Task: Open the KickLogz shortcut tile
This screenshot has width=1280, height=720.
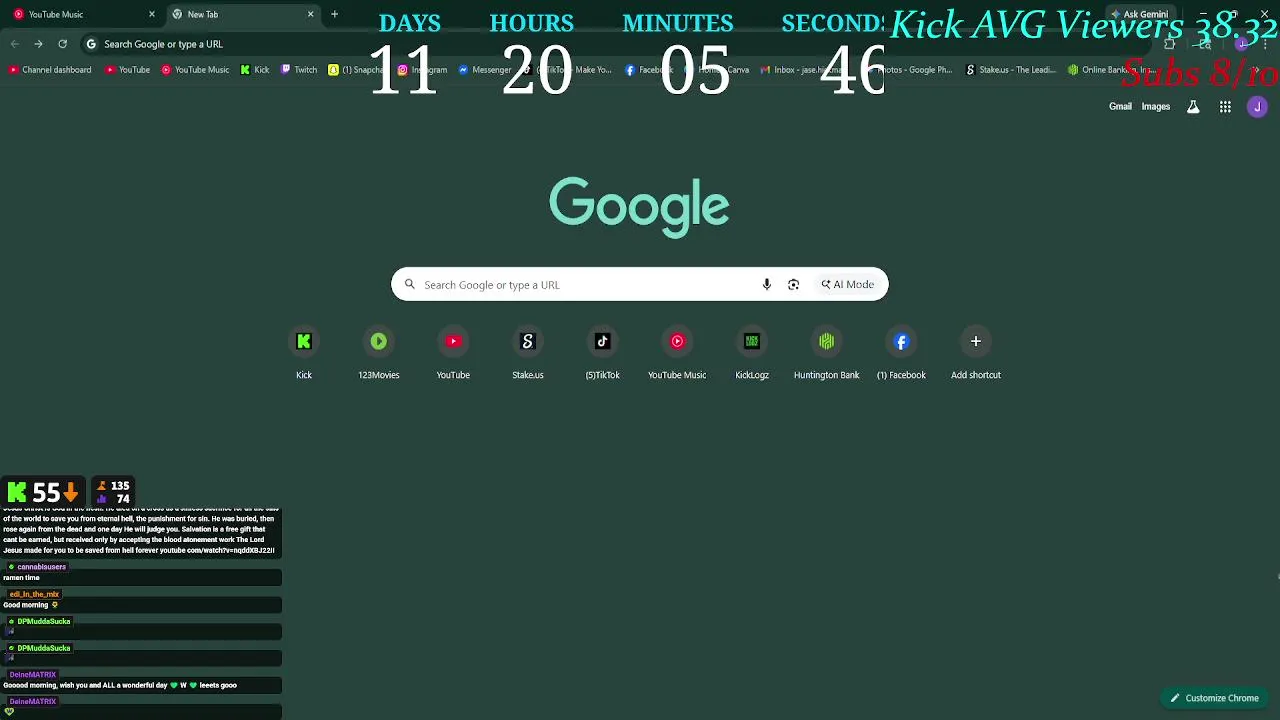Action: coord(752,354)
